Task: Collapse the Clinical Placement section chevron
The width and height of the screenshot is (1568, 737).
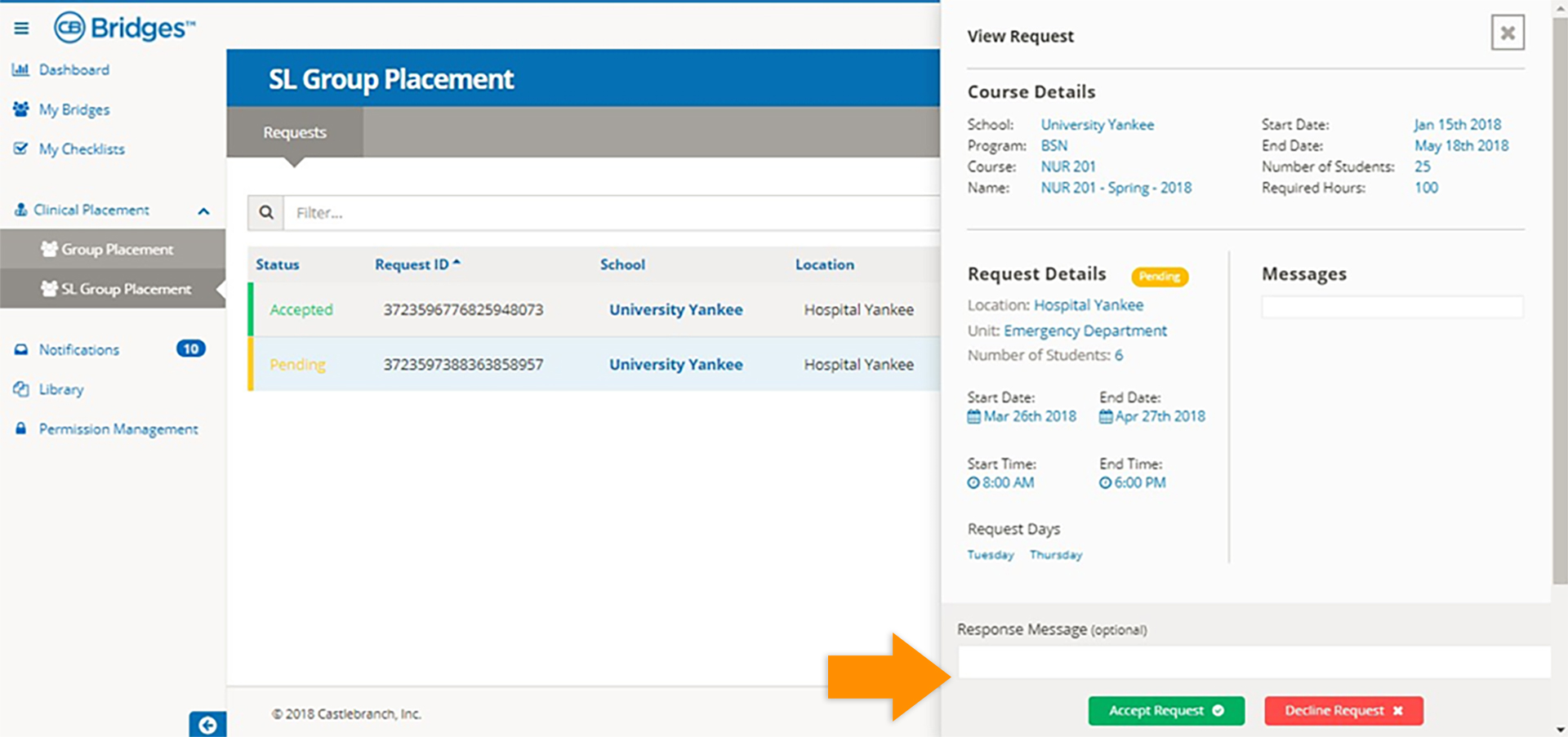Action: coord(203,211)
